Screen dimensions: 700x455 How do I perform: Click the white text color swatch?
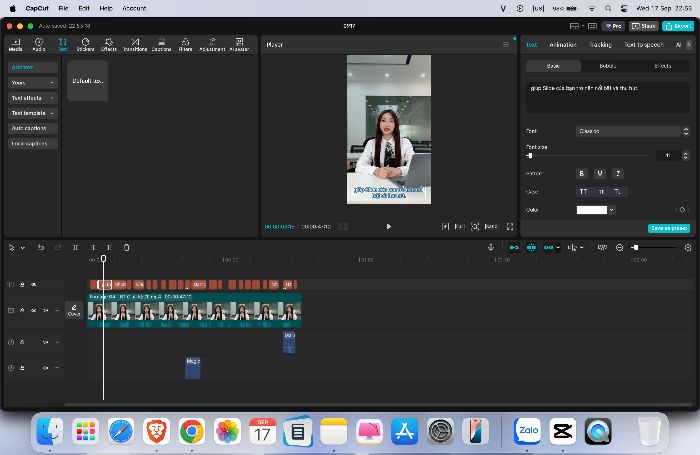tap(592, 210)
